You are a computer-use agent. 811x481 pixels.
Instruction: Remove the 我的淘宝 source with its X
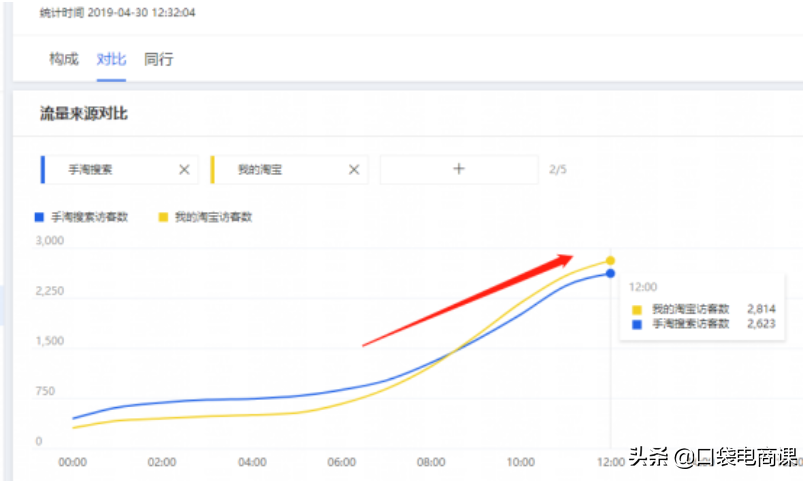(354, 169)
